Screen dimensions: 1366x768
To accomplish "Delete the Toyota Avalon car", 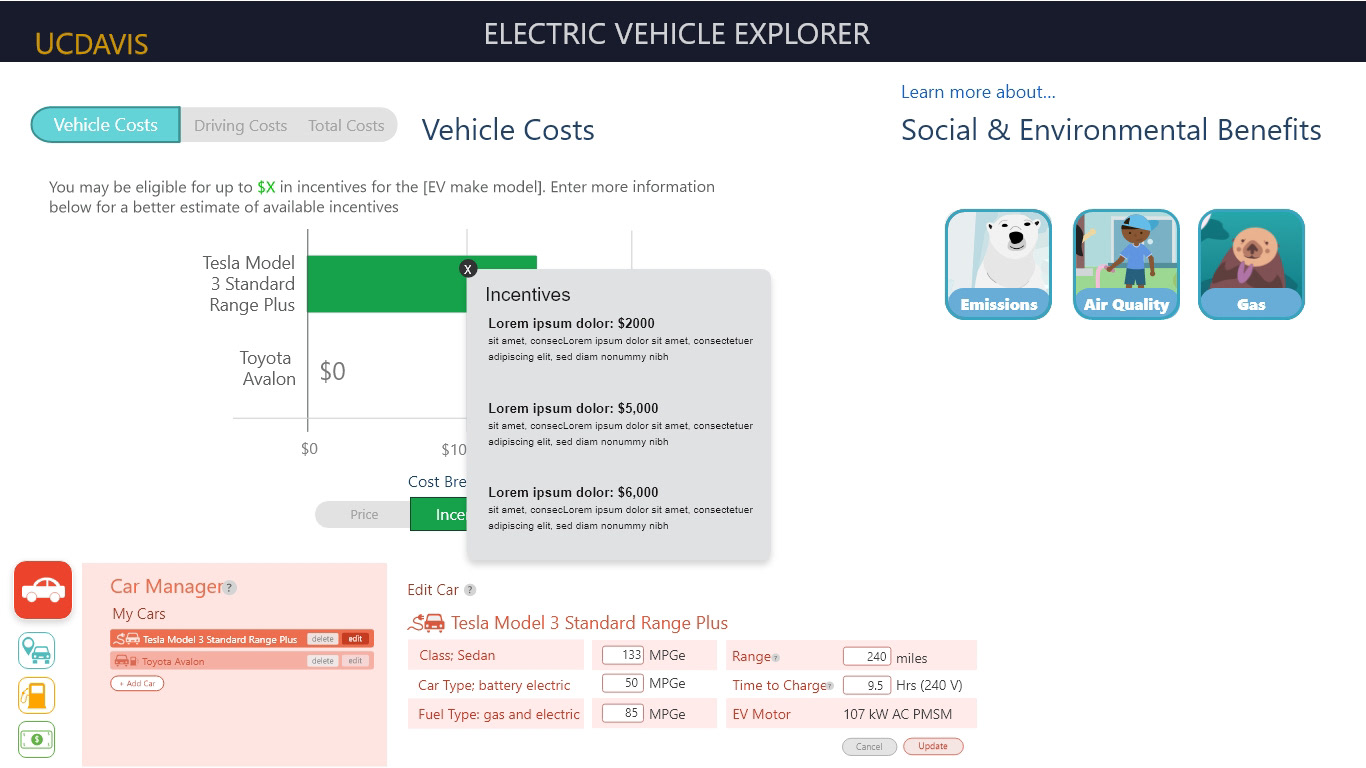I will click(322, 661).
